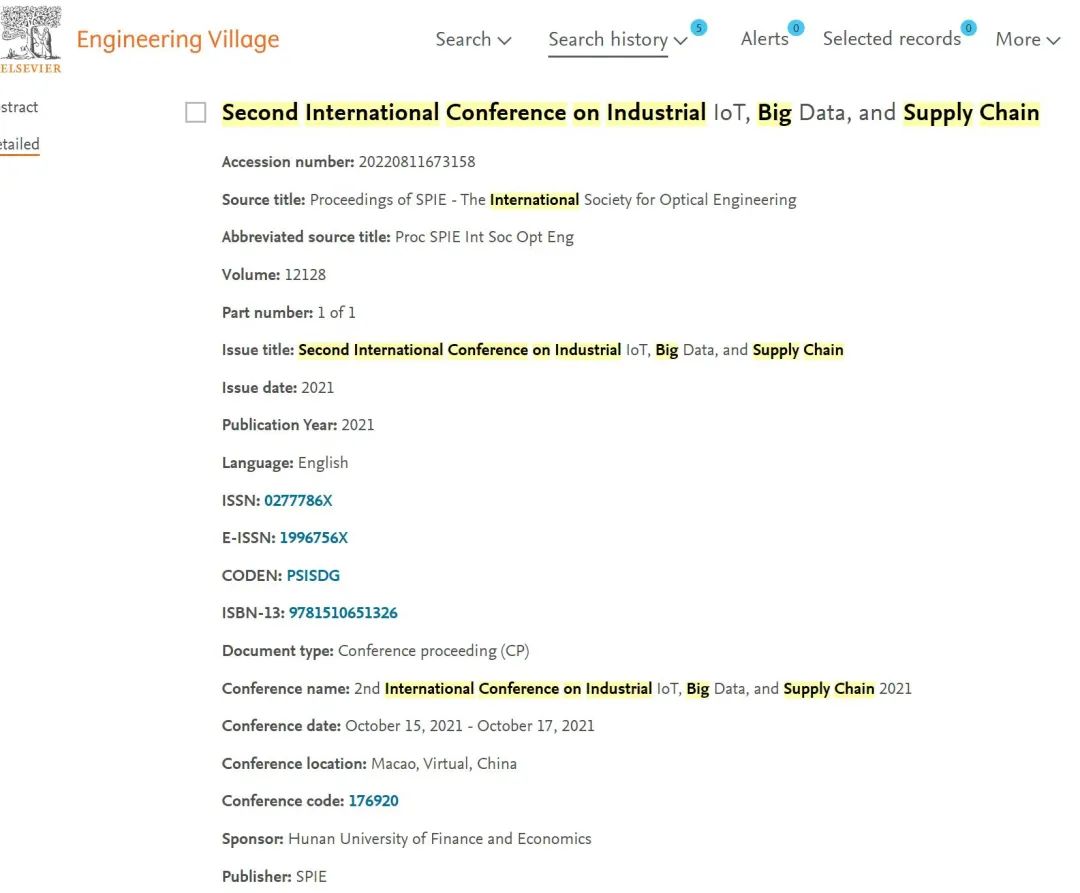Viewport: 1080px width, 893px height.
Task: Select the record checkbox beside the title
Action: 196,112
